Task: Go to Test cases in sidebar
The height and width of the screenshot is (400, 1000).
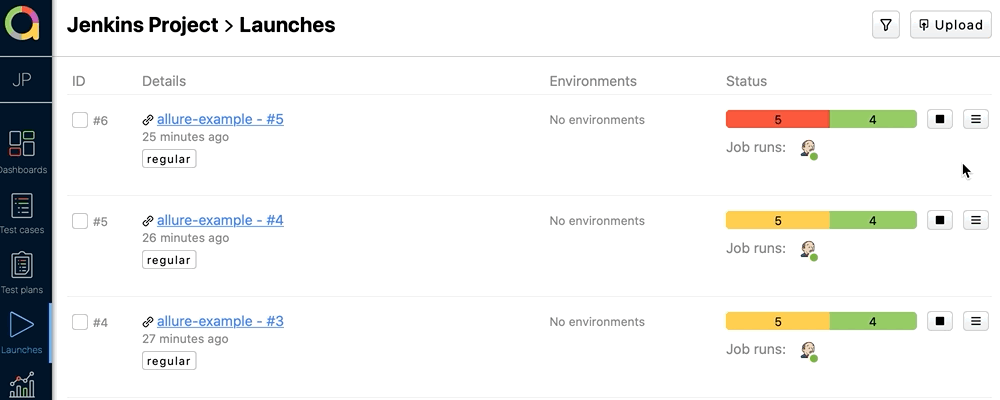Action: click(x=22, y=212)
